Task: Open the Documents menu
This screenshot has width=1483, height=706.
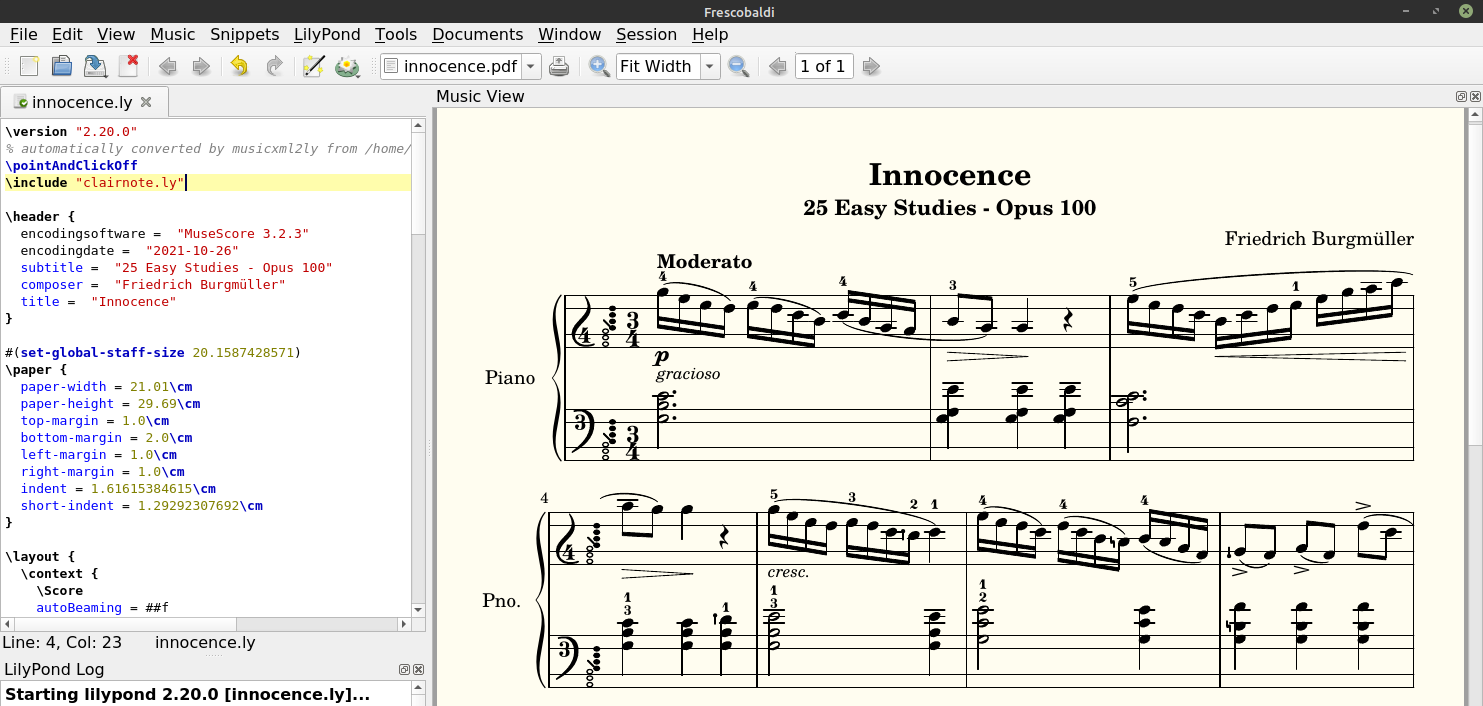Action: pyautogui.click(x=478, y=34)
